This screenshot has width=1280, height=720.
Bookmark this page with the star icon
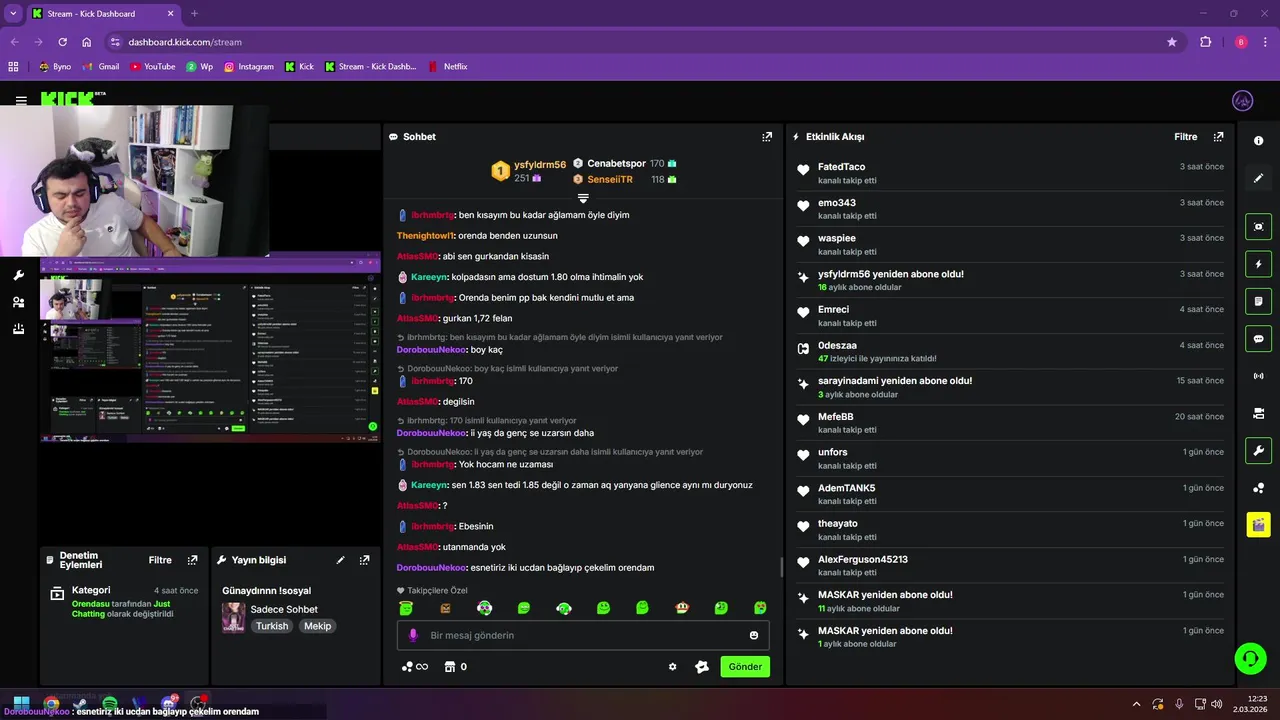[1172, 42]
